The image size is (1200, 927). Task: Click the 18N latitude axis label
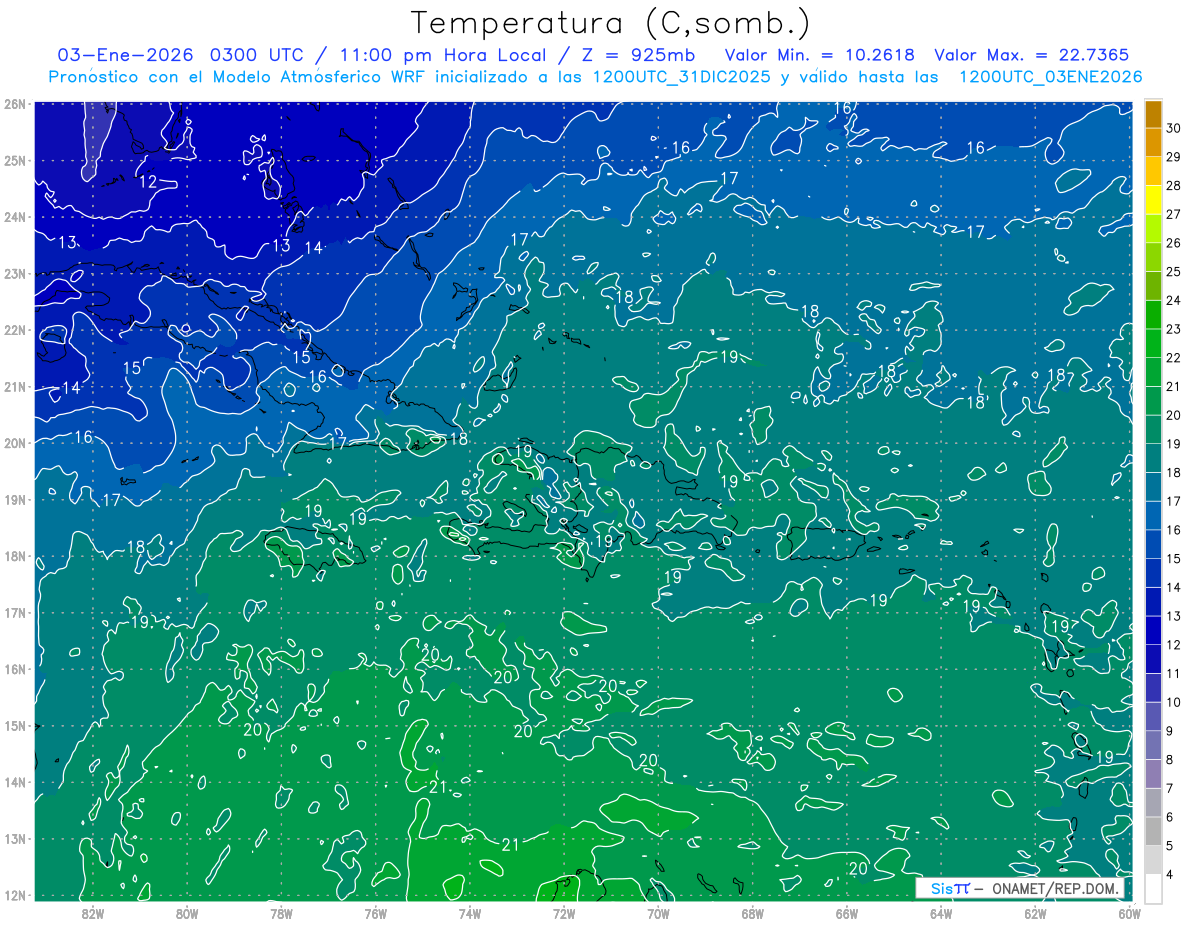pyautogui.click(x=15, y=556)
